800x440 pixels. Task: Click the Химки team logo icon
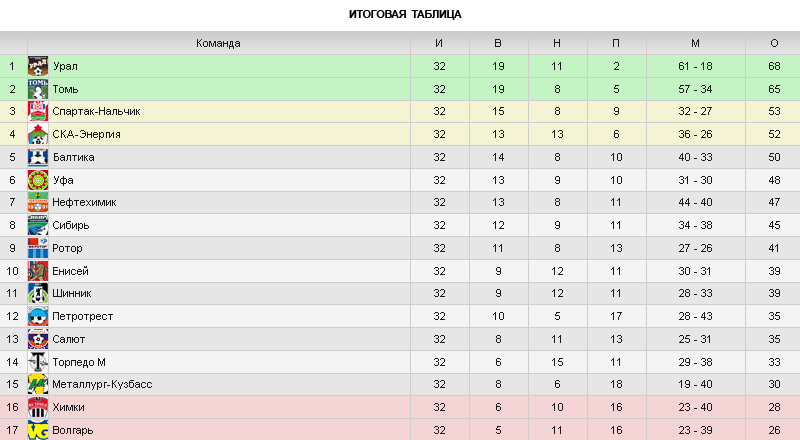coord(38,407)
